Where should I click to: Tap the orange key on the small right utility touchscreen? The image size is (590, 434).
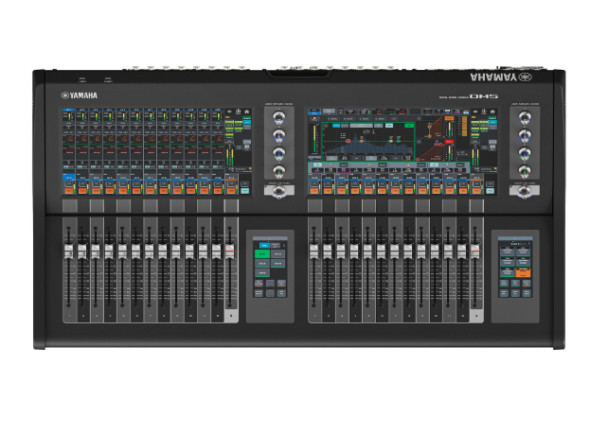(523, 273)
